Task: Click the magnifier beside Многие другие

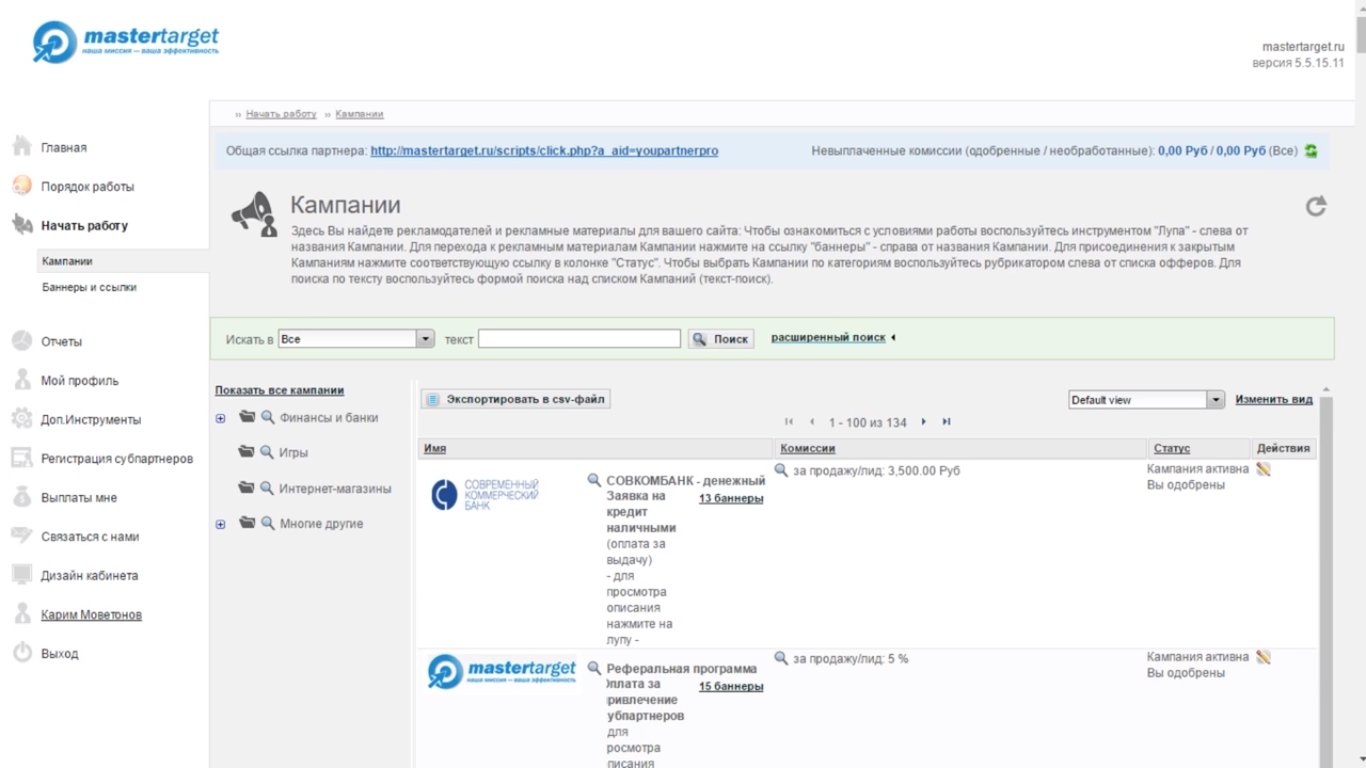Action: (x=267, y=523)
